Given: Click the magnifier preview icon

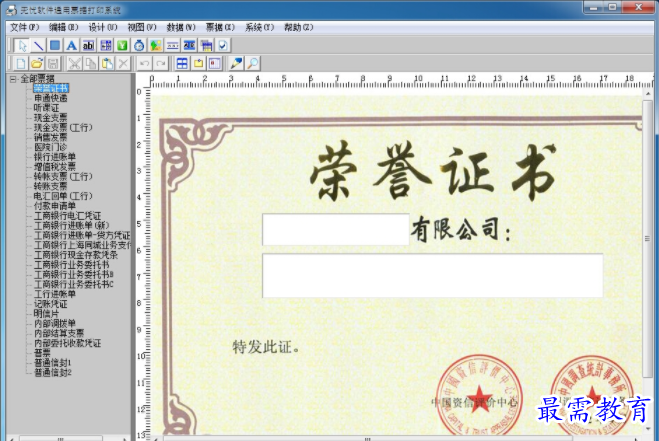Looking at the screenshot, I should (x=253, y=63).
